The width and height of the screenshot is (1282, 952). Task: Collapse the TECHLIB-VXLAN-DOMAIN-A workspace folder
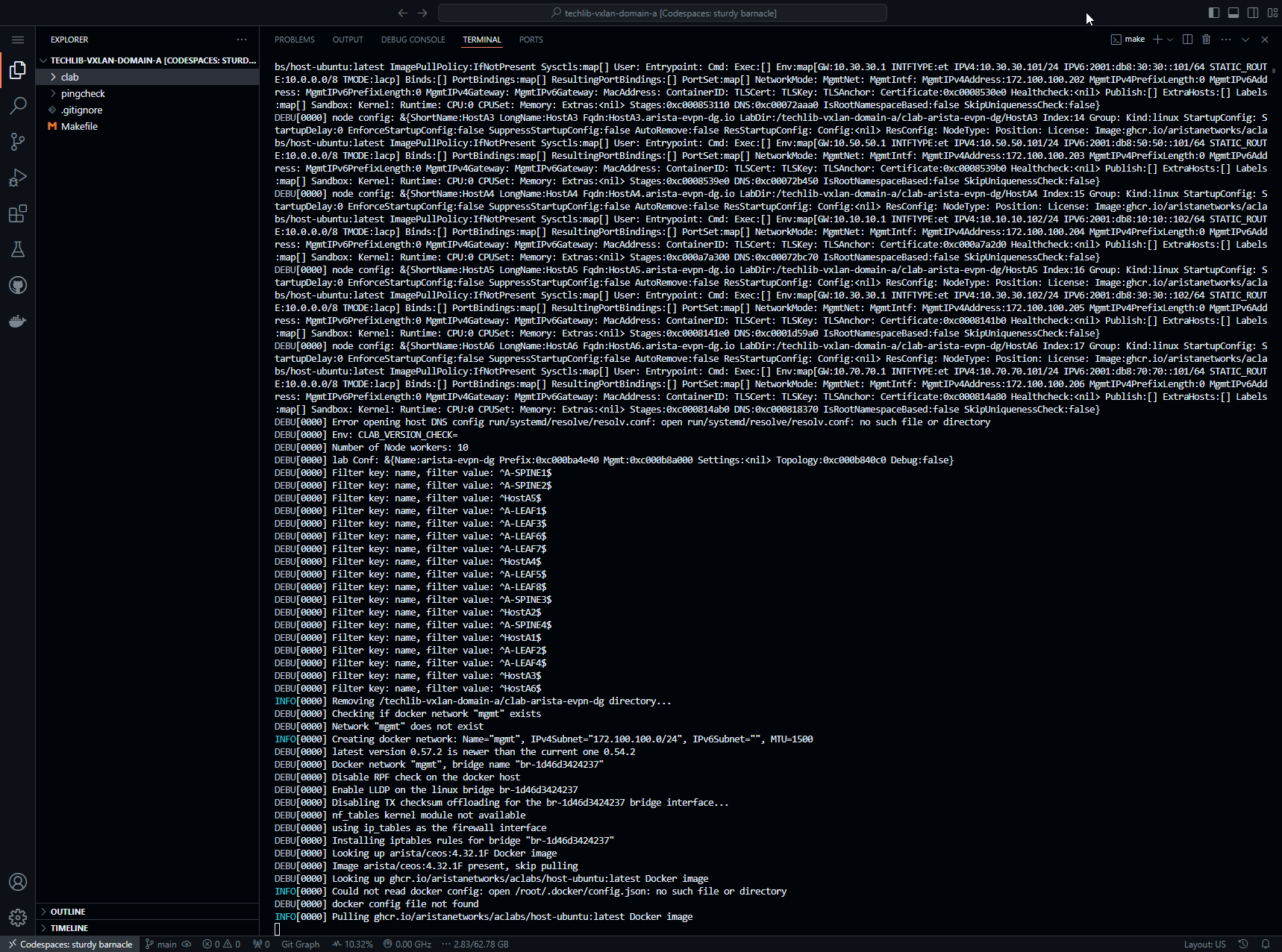[148, 60]
